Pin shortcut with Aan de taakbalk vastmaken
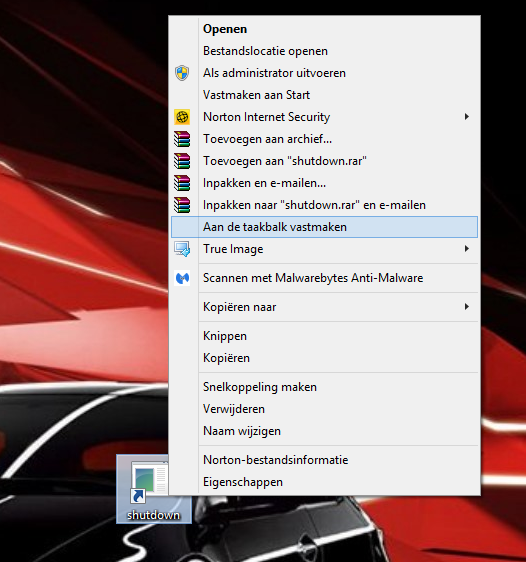Viewport: 526px width, 562px height. [x=325, y=227]
